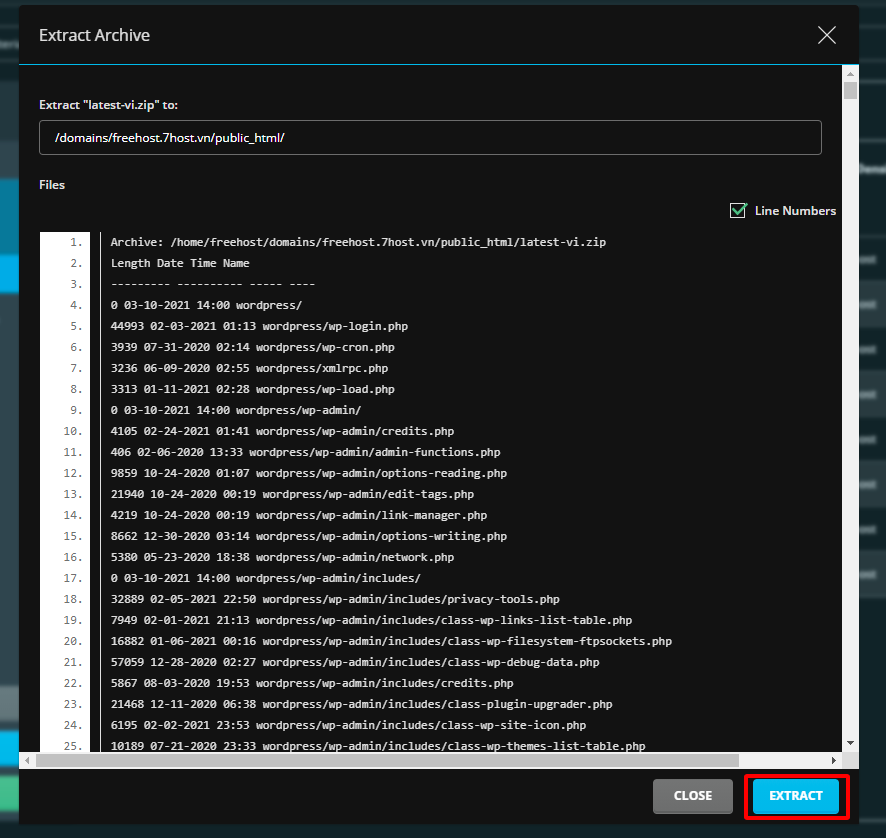Select the admin-functions.php line
The image size is (886, 838).
(306, 452)
